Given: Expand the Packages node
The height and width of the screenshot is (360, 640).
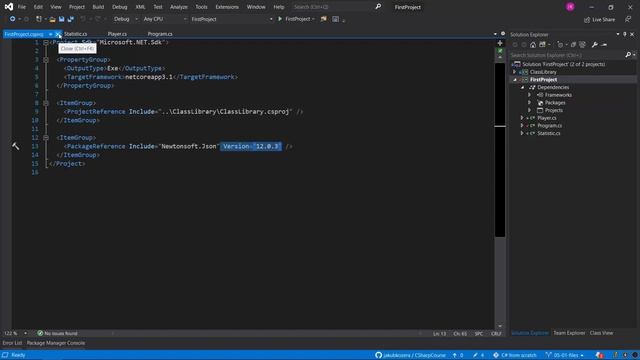Looking at the screenshot, I should click(530, 103).
